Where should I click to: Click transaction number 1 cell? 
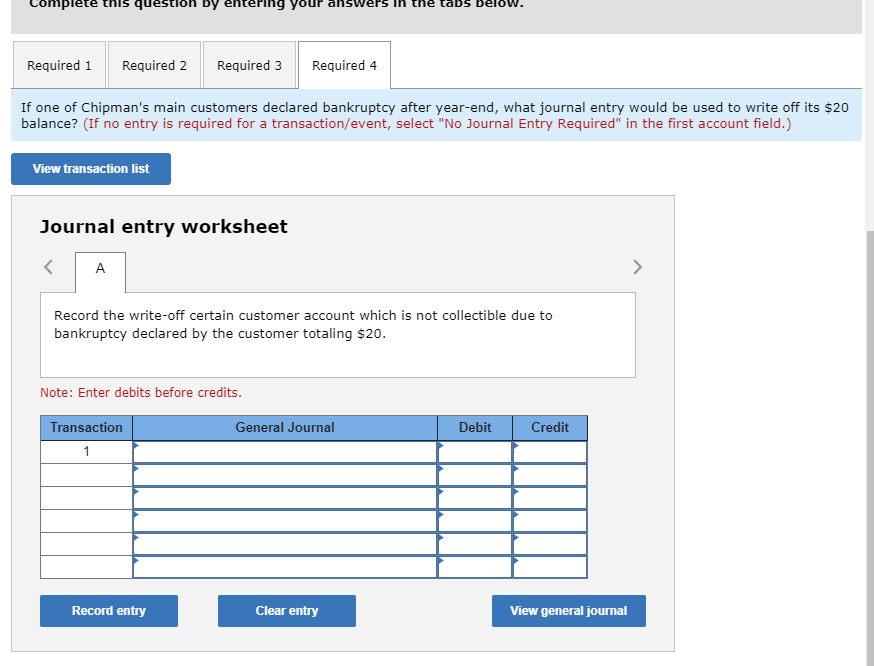[86, 452]
